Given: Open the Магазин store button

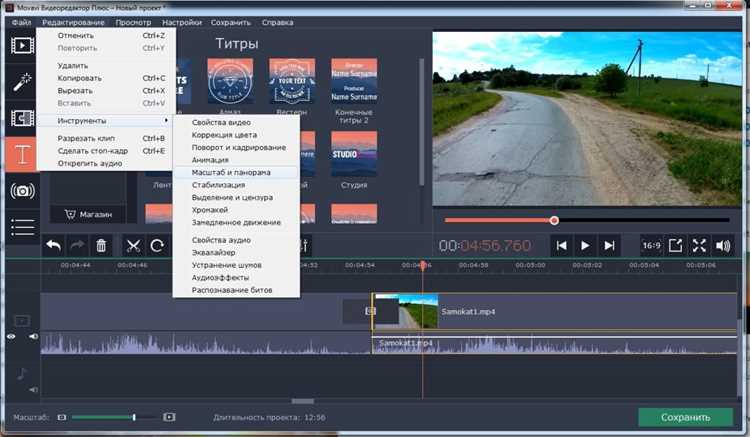Looking at the screenshot, I should pos(88,215).
